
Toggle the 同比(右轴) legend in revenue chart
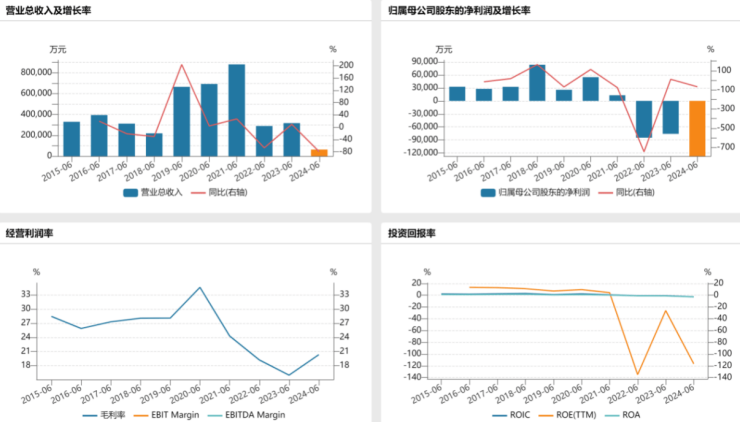(x=219, y=193)
